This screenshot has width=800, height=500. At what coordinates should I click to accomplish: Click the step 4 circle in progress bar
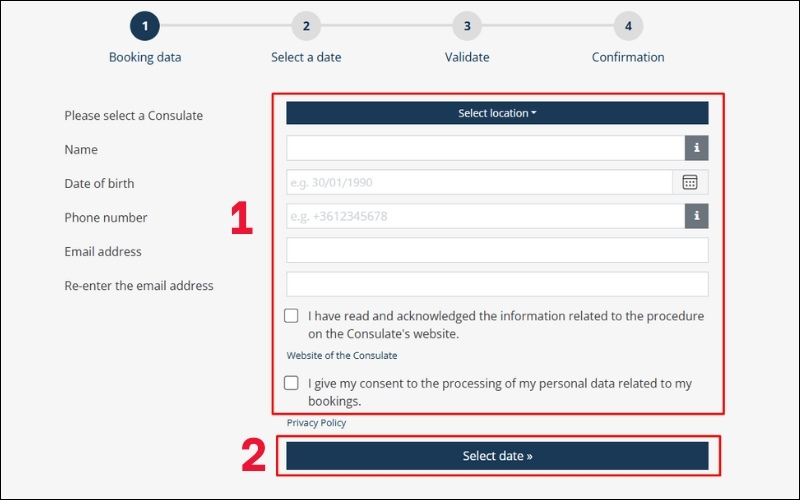(628, 26)
